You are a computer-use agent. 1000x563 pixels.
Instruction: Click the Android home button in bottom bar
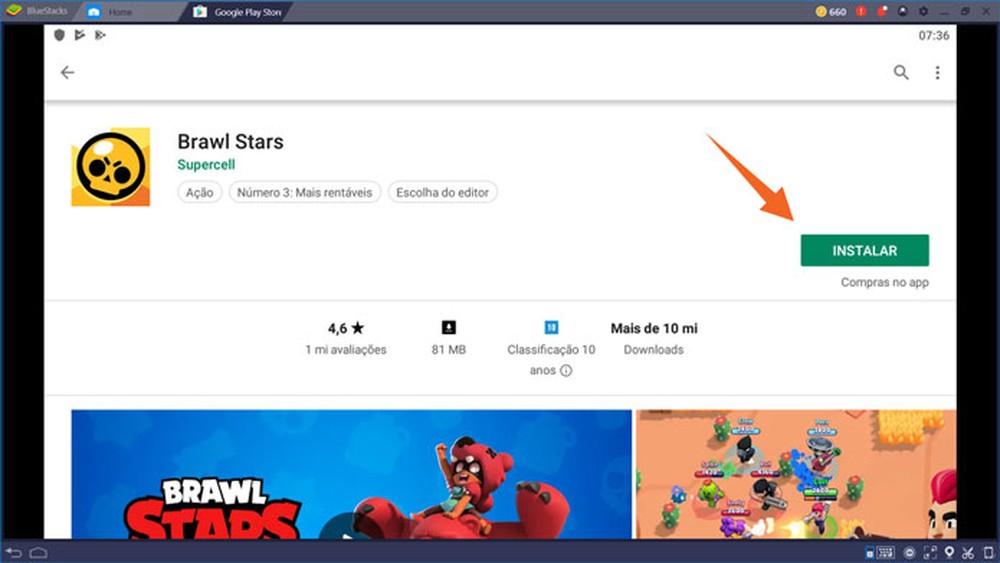click(38, 552)
